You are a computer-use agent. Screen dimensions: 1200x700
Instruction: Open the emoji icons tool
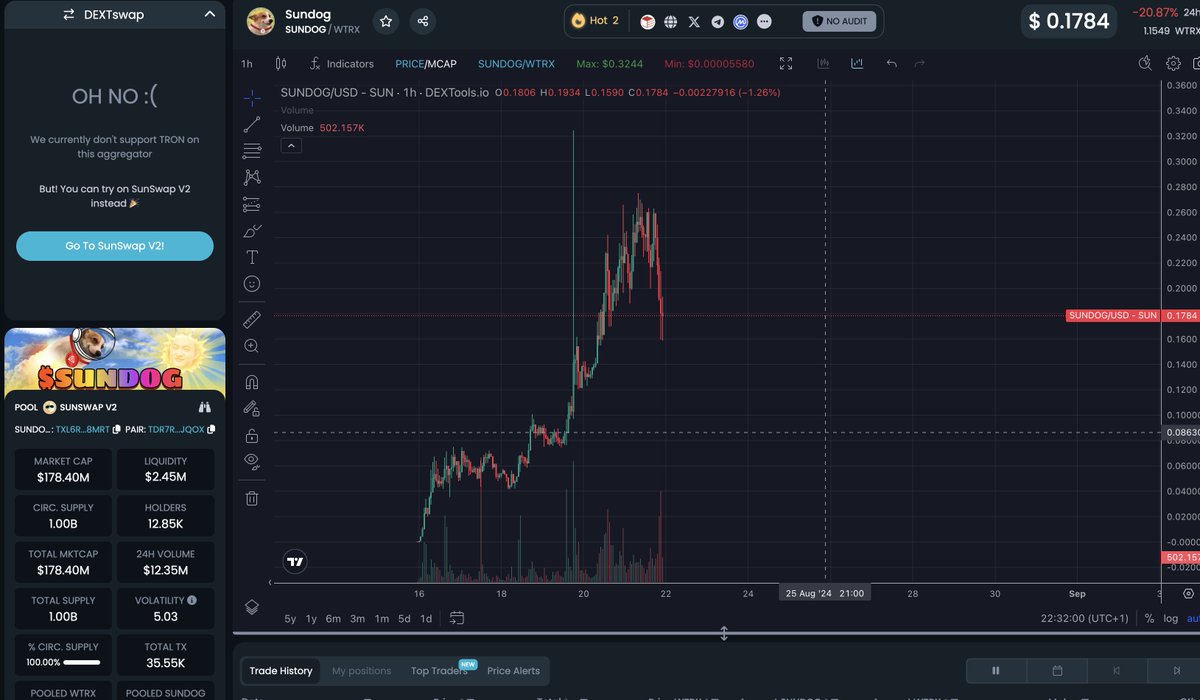pos(252,284)
